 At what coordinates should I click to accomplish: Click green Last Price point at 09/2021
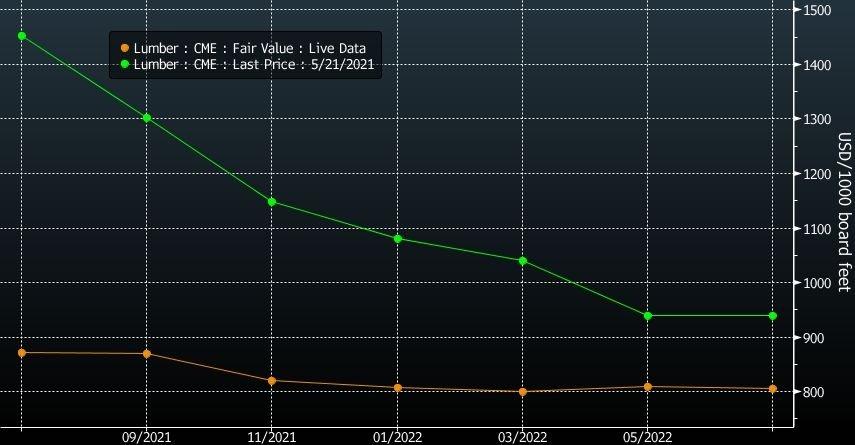147,118
